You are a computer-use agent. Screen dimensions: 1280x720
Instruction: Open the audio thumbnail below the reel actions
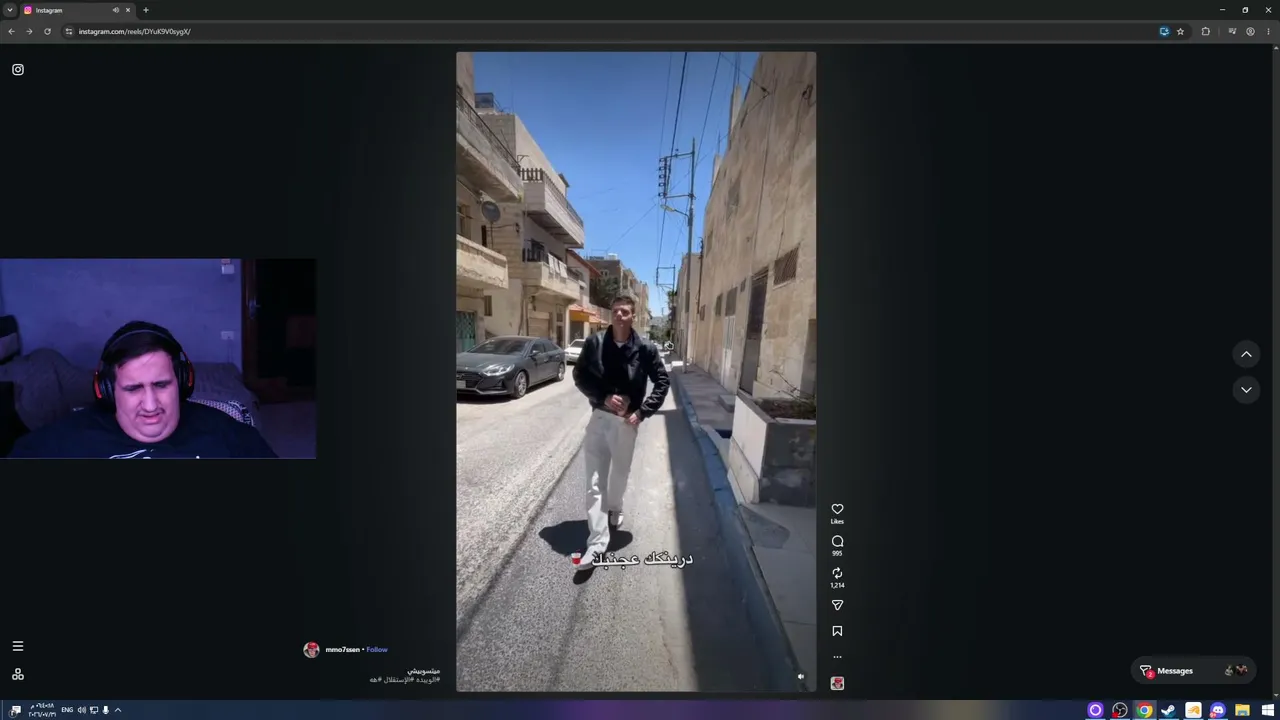coord(837,683)
